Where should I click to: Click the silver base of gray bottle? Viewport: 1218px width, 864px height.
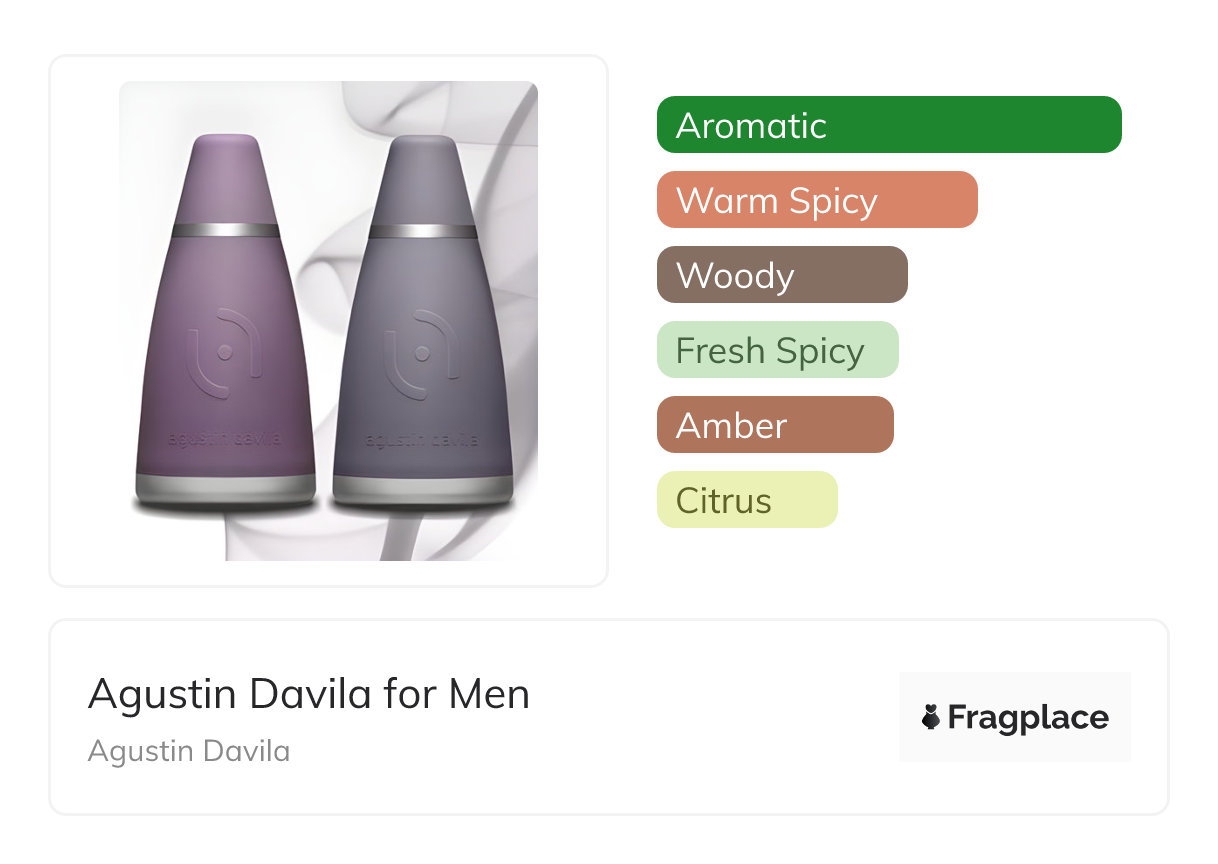(x=422, y=488)
